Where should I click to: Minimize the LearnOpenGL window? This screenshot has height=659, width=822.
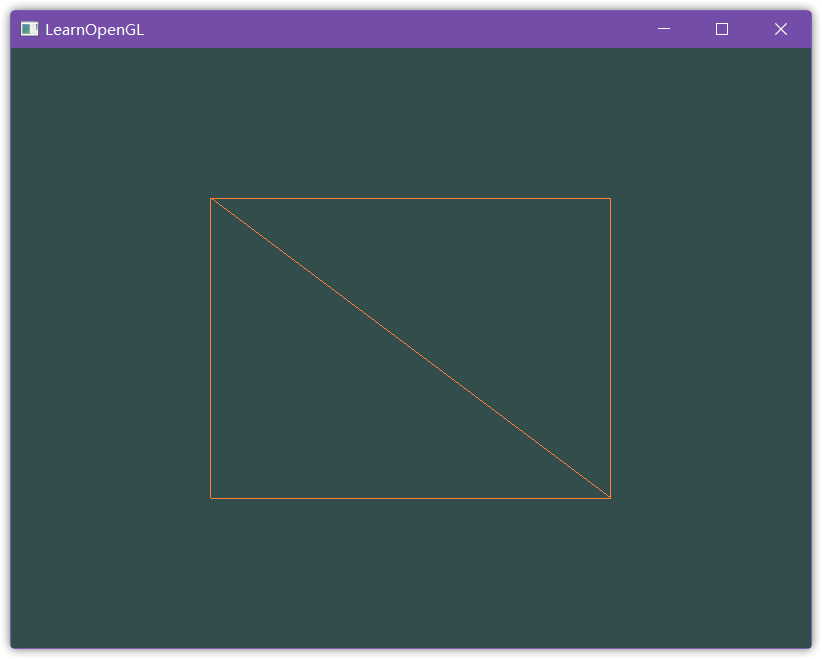click(x=663, y=30)
